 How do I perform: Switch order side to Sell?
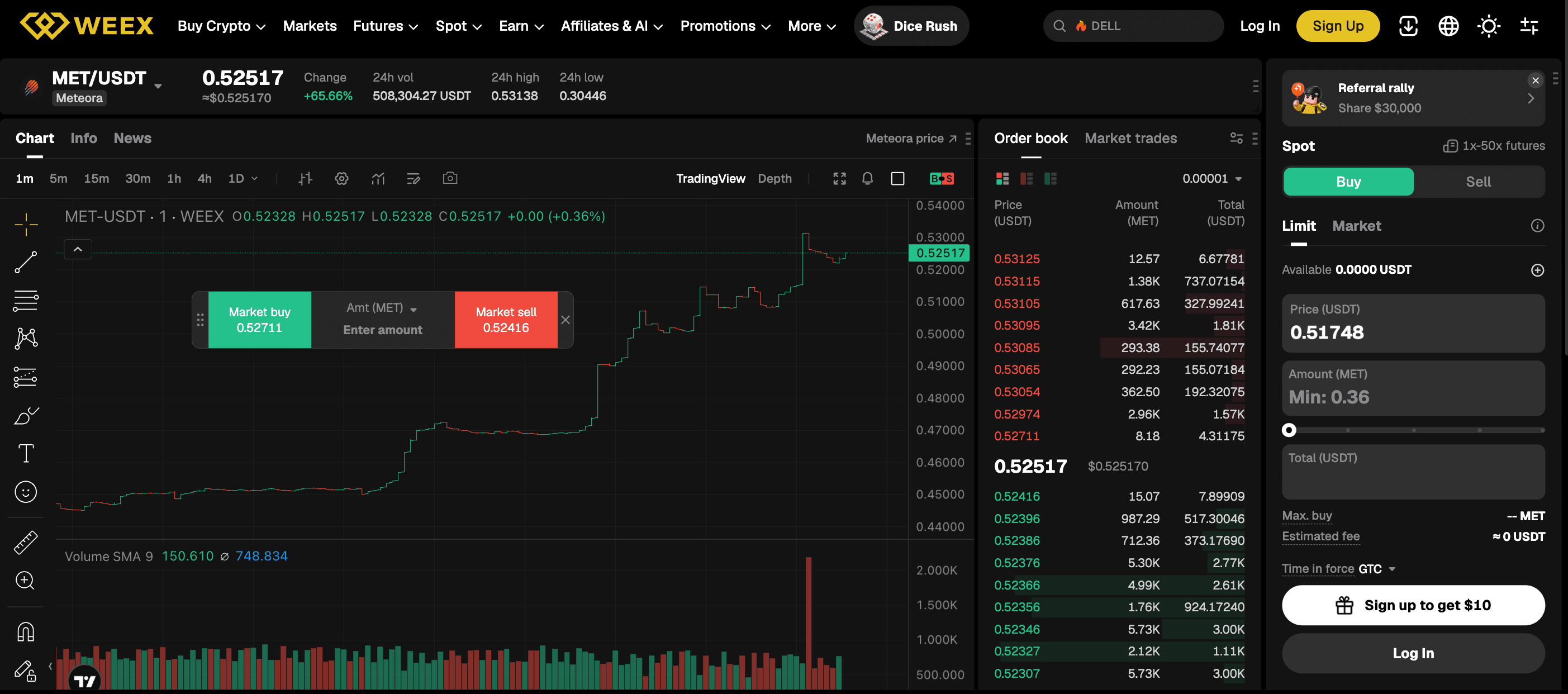click(x=1478, y=182)
